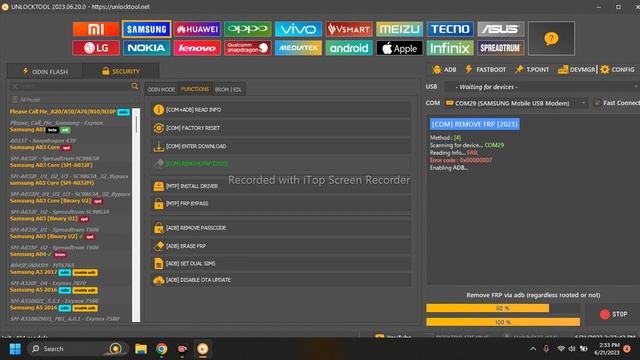The width and height of the screenshot is (640, 360).
Task: Choose the ASUS brand logo
Action: 501,29
